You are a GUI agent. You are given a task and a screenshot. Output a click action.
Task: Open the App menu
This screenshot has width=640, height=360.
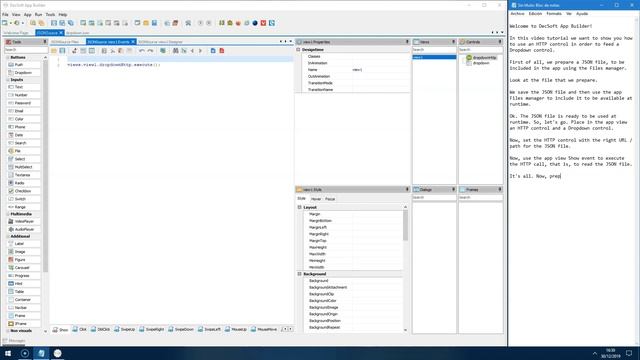27,15
